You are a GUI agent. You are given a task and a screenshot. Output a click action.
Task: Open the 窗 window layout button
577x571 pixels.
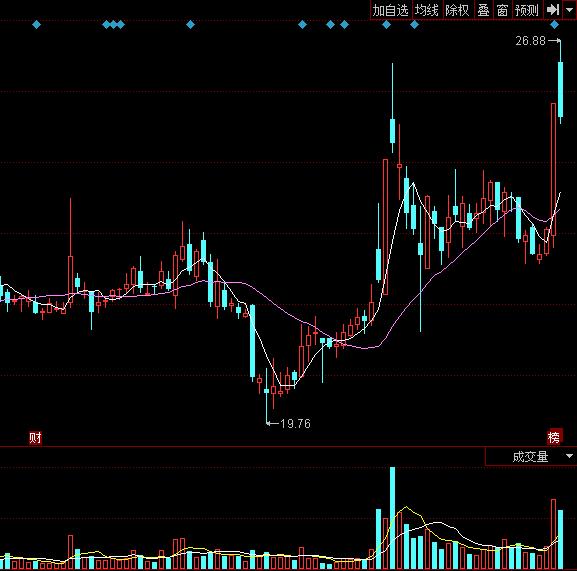[503, 10]
